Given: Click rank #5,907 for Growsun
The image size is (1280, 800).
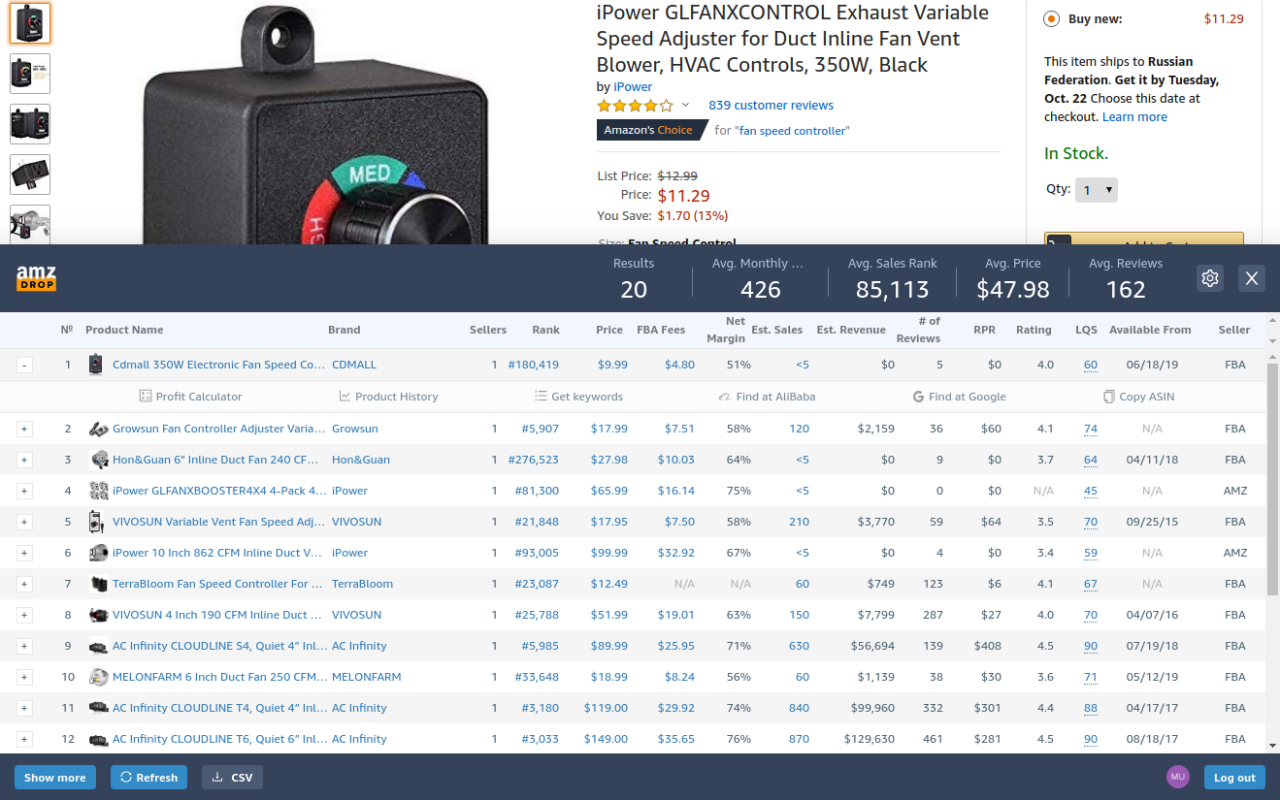Looking at the screenshot, I should pyautogui.click(x=540, y=429).
